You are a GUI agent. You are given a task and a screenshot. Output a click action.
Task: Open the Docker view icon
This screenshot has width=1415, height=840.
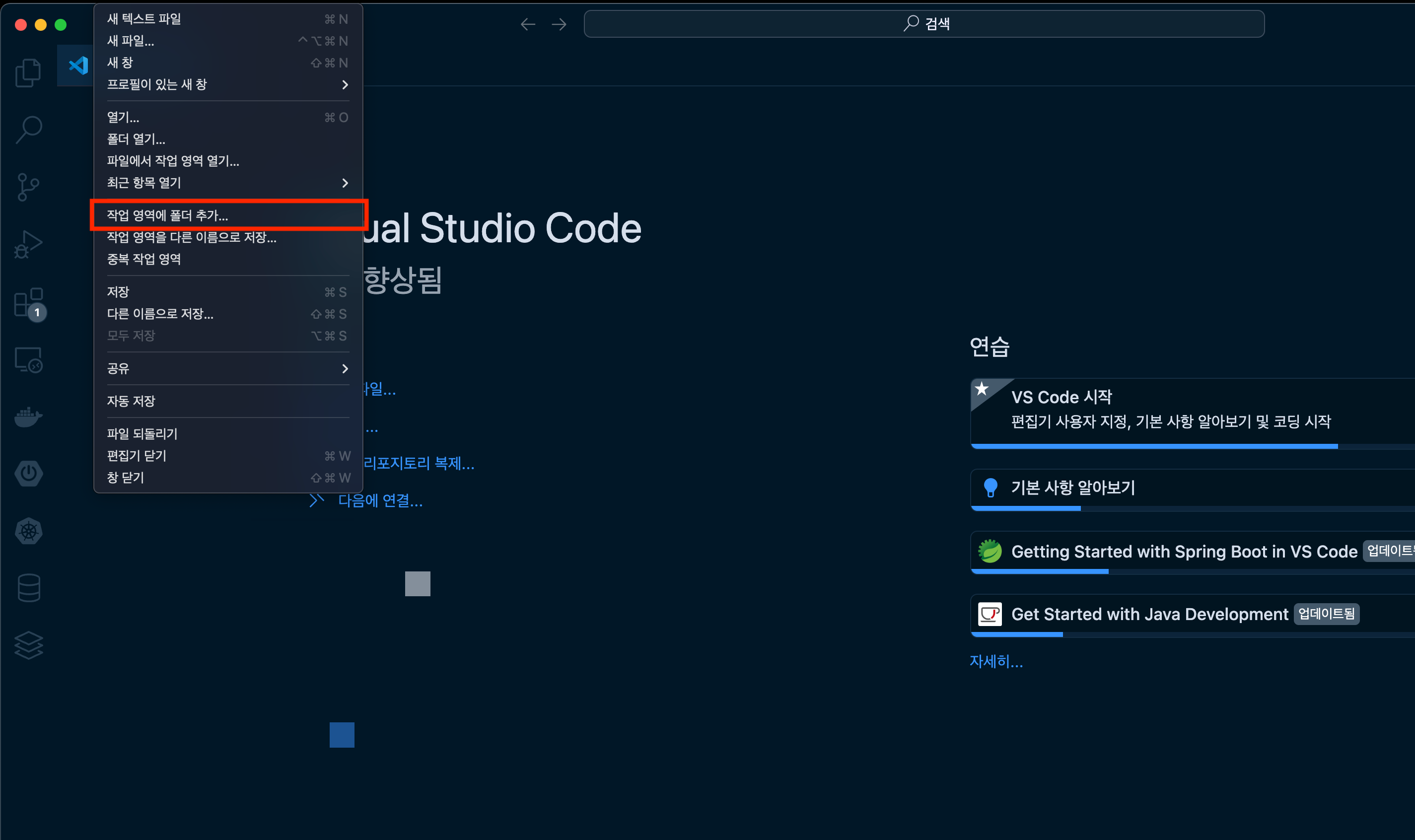click(28, 417)
